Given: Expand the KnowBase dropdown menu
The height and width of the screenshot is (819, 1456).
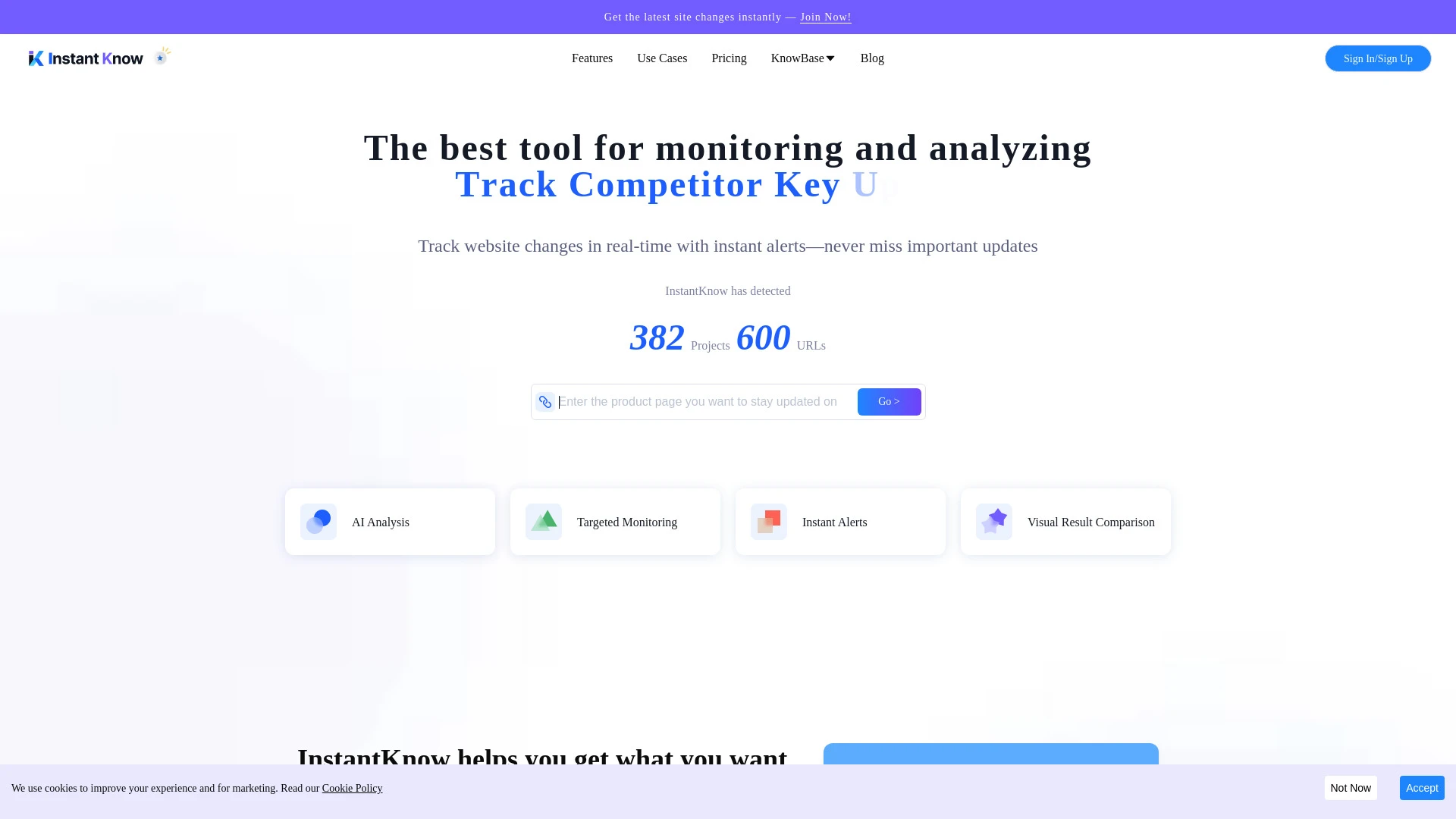Looking at the screenshot, I should pos(802,58).
